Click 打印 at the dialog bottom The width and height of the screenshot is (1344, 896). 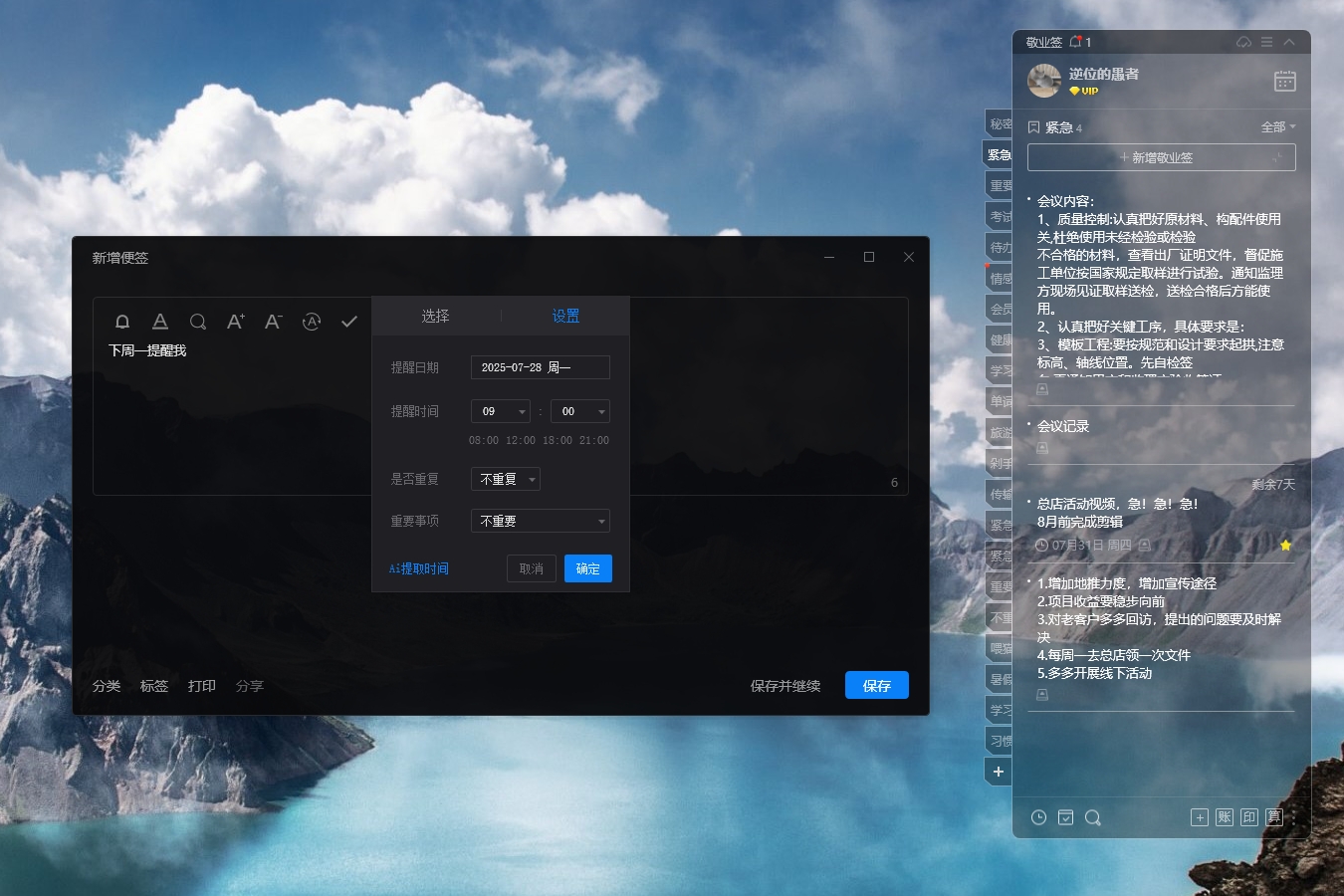[202, 686]
